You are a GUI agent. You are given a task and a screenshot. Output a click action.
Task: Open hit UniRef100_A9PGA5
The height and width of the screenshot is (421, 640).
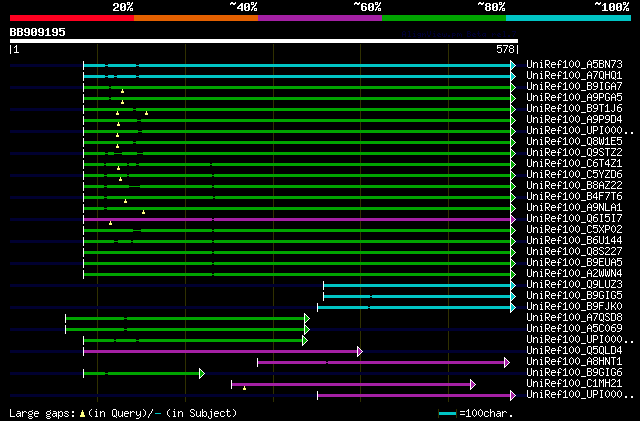click(574, 98)
